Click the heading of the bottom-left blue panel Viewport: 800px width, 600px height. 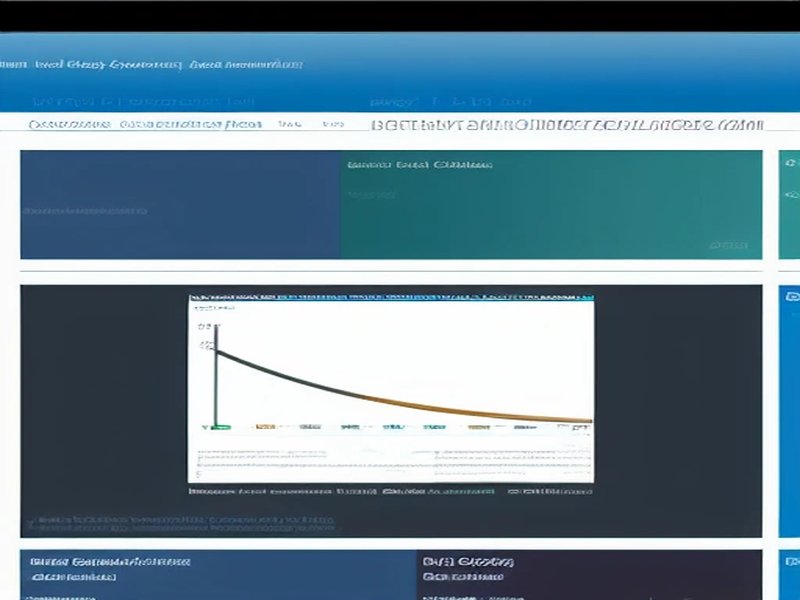[110, 562]
